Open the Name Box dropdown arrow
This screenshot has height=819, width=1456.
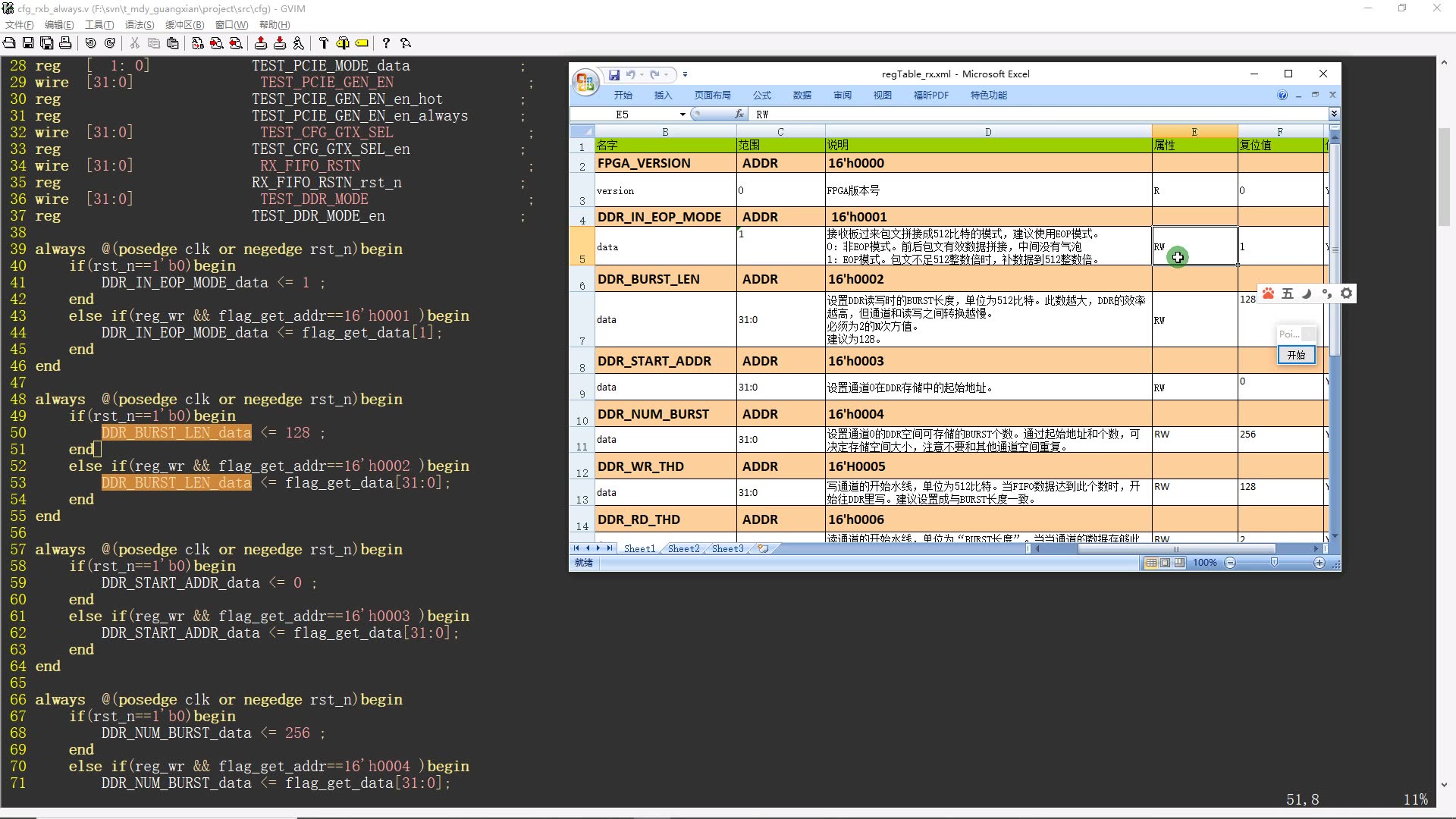682,115
